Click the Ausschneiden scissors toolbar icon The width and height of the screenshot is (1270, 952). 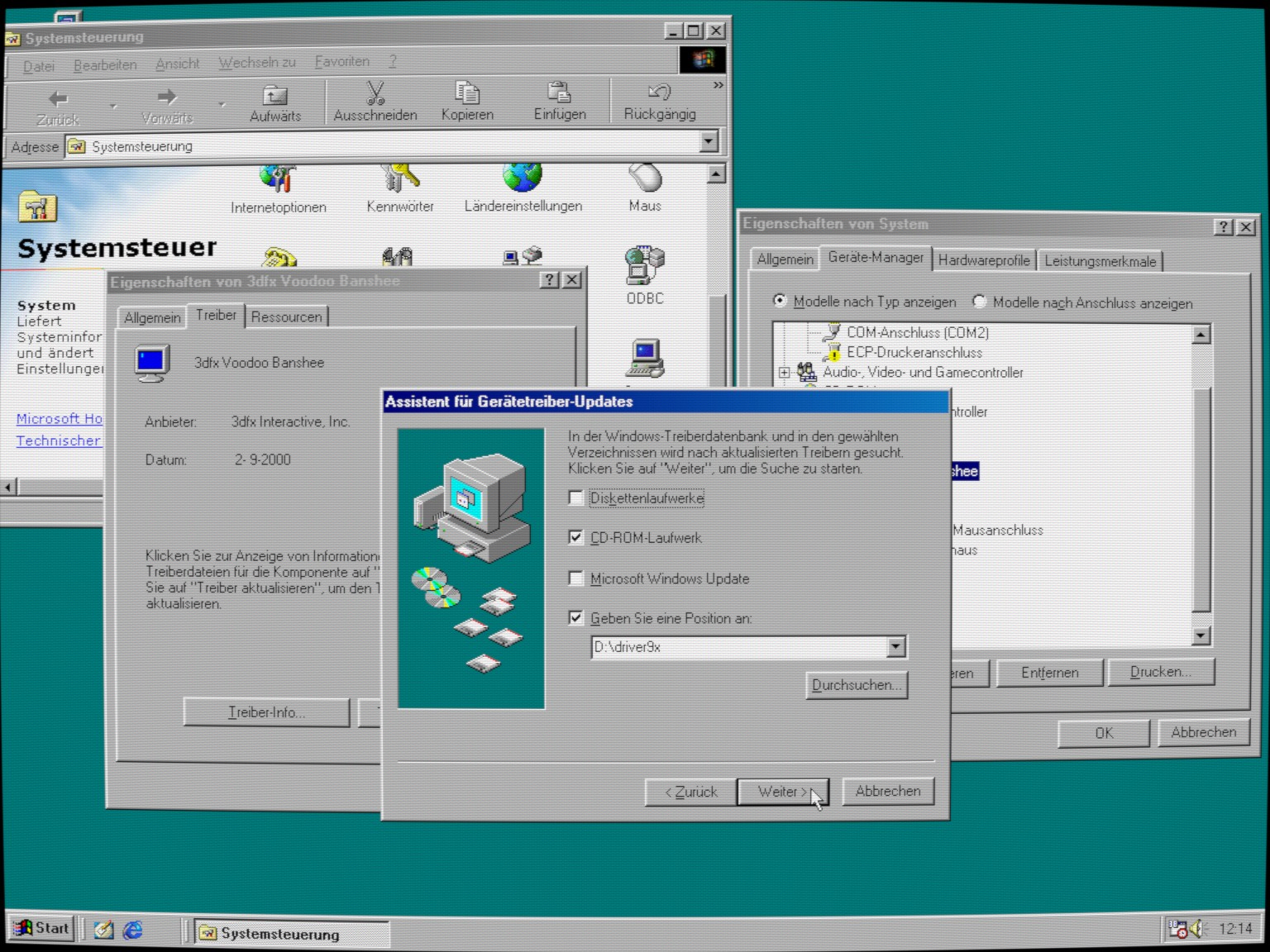[x=375, y=93]
